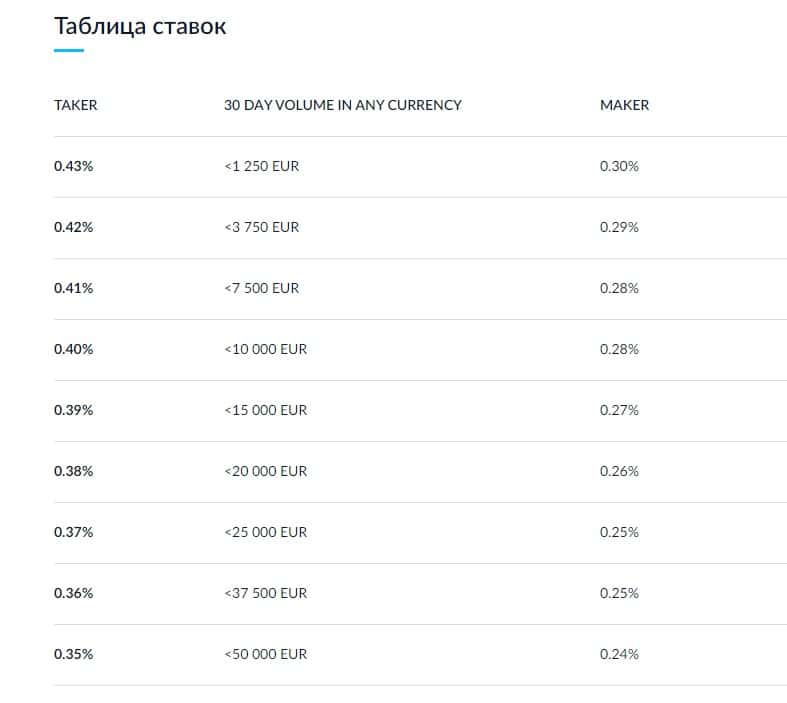Click the "Таблица ставок" heading

140,27
